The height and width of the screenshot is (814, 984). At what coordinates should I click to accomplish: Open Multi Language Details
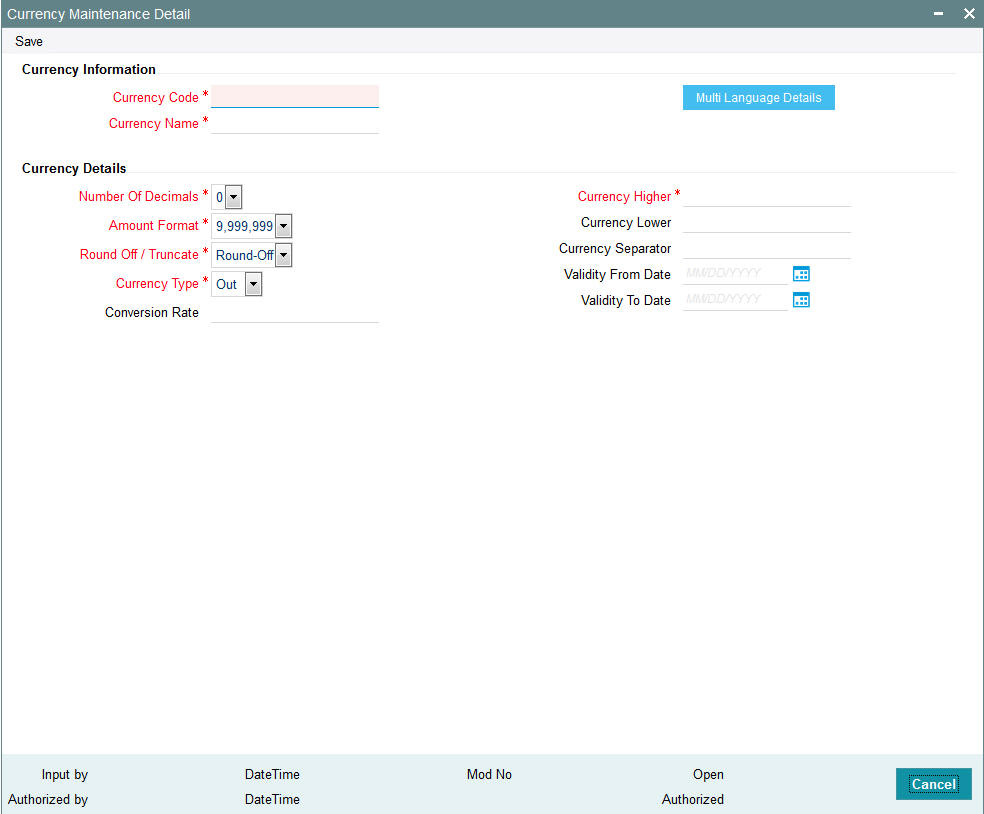click(759, 98)
